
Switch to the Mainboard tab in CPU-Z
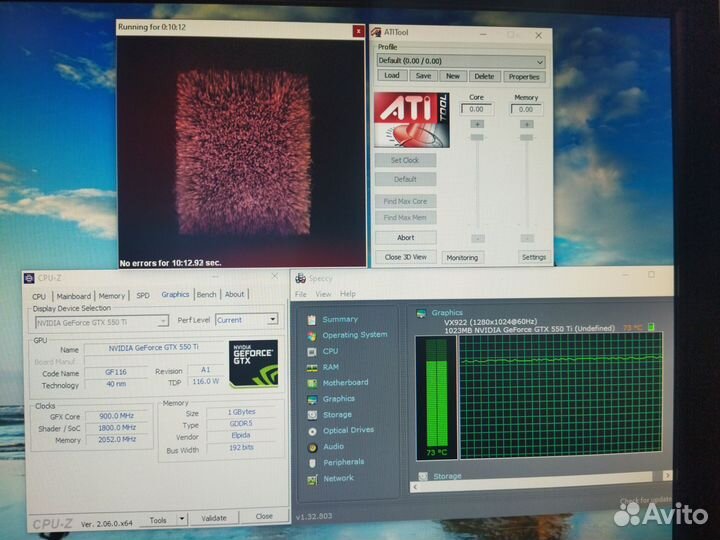click(x=73, y=295)
